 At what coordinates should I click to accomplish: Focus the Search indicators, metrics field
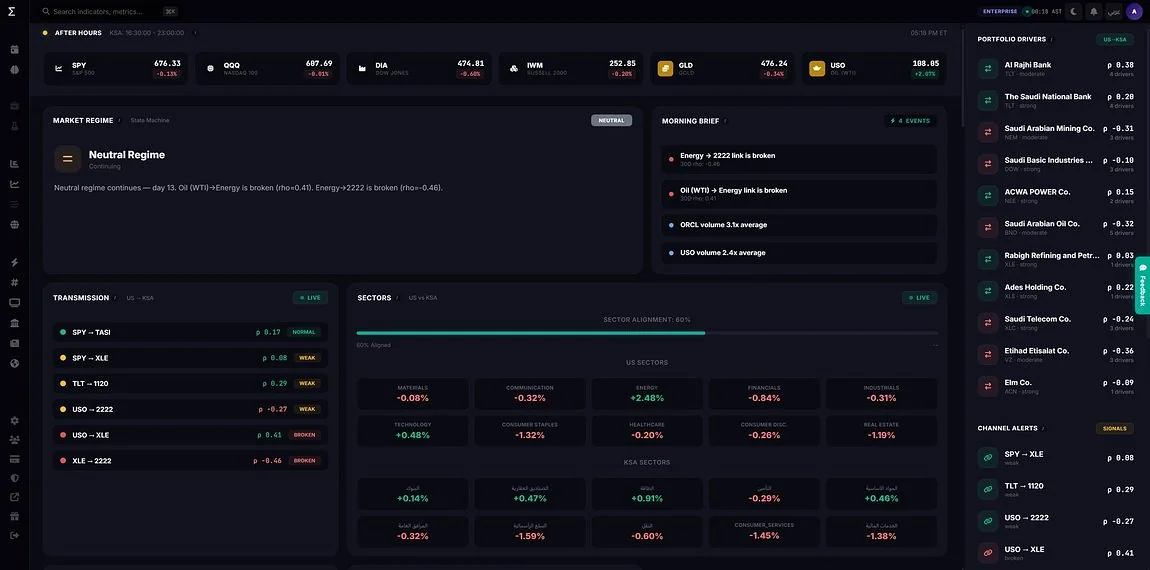click(110, 12)
